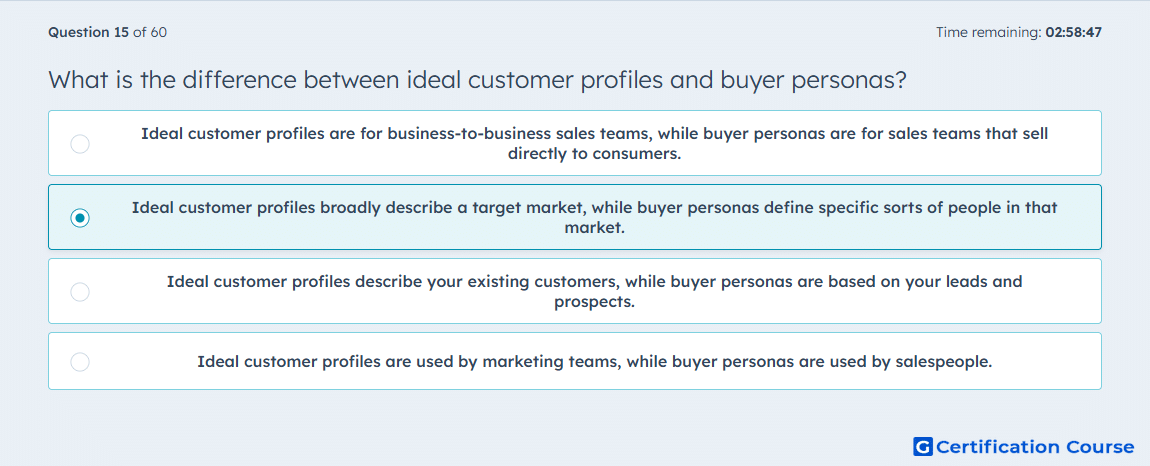
Task: Click the answer card about leads and prospects
Action: pos(575,291)
